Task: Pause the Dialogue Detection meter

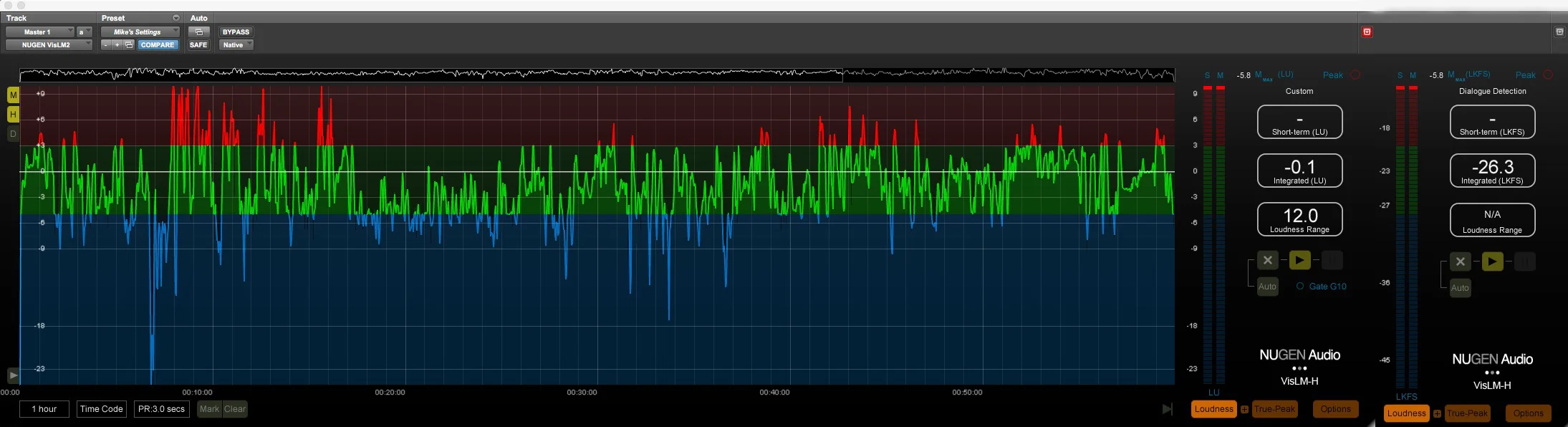Action: (x=1524, y=262)
